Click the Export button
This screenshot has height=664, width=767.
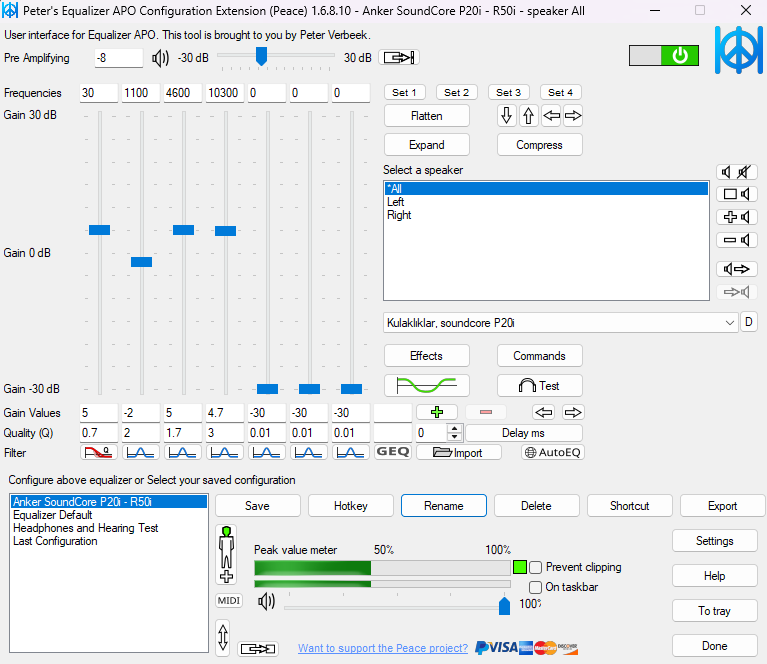click(722, 505)
